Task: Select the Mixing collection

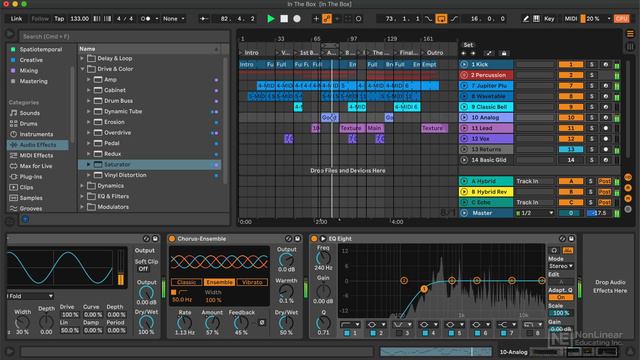Action: (x=29, y=71)
